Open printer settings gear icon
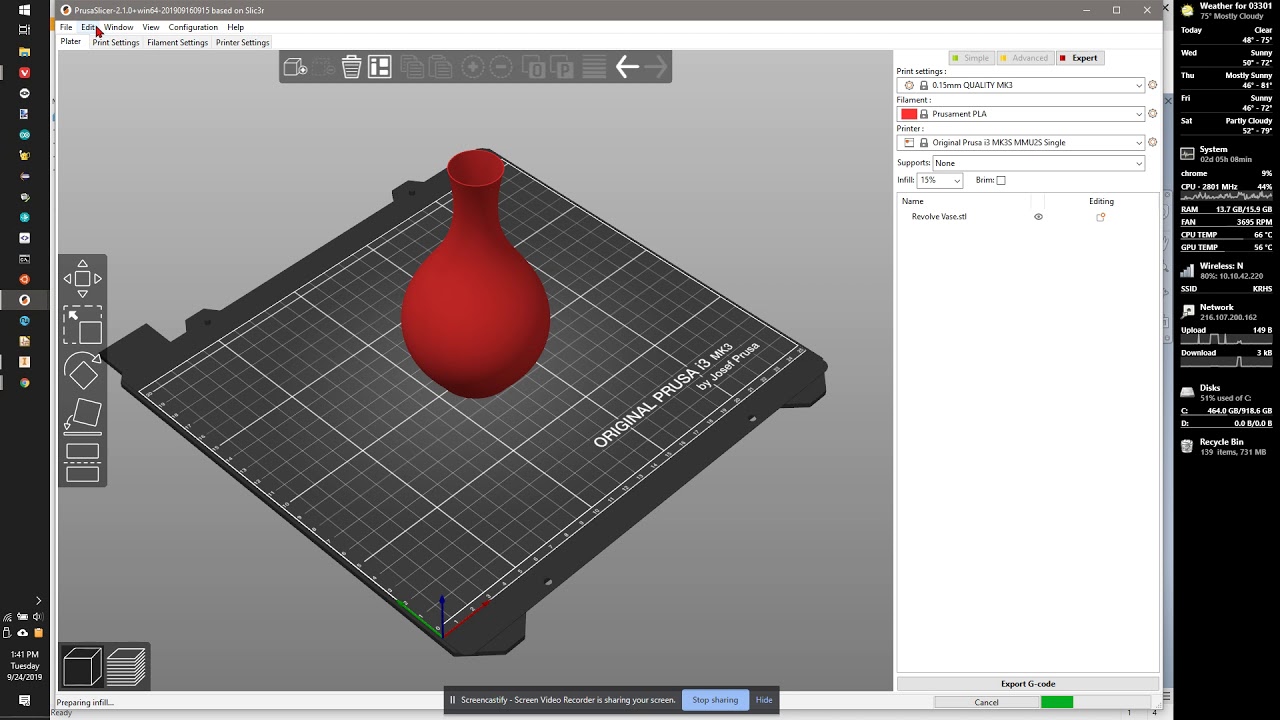The image size is (1280, 720). point(1152,142)
